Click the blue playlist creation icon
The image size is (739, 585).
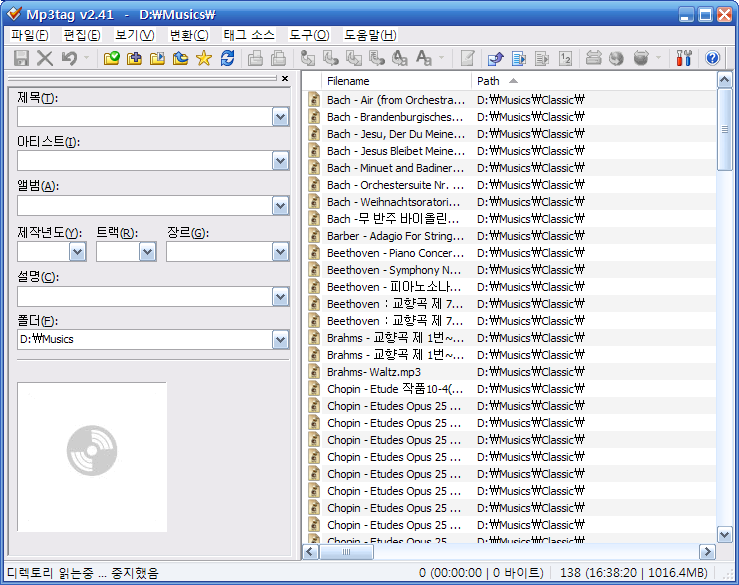519,58
